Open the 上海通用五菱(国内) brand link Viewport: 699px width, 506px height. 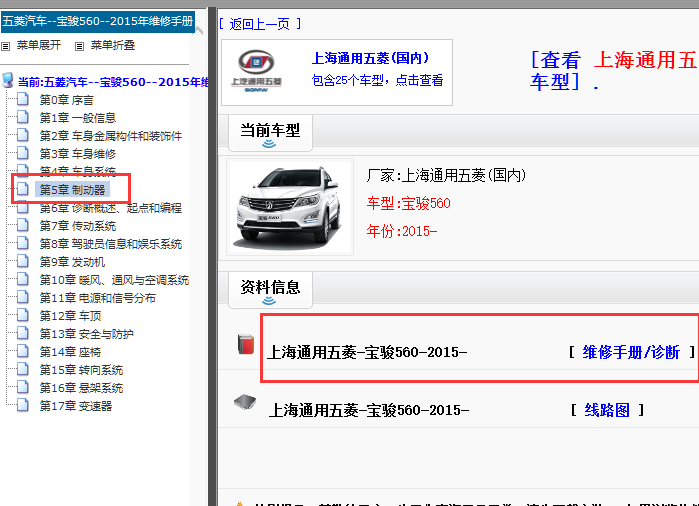(370, 58)
